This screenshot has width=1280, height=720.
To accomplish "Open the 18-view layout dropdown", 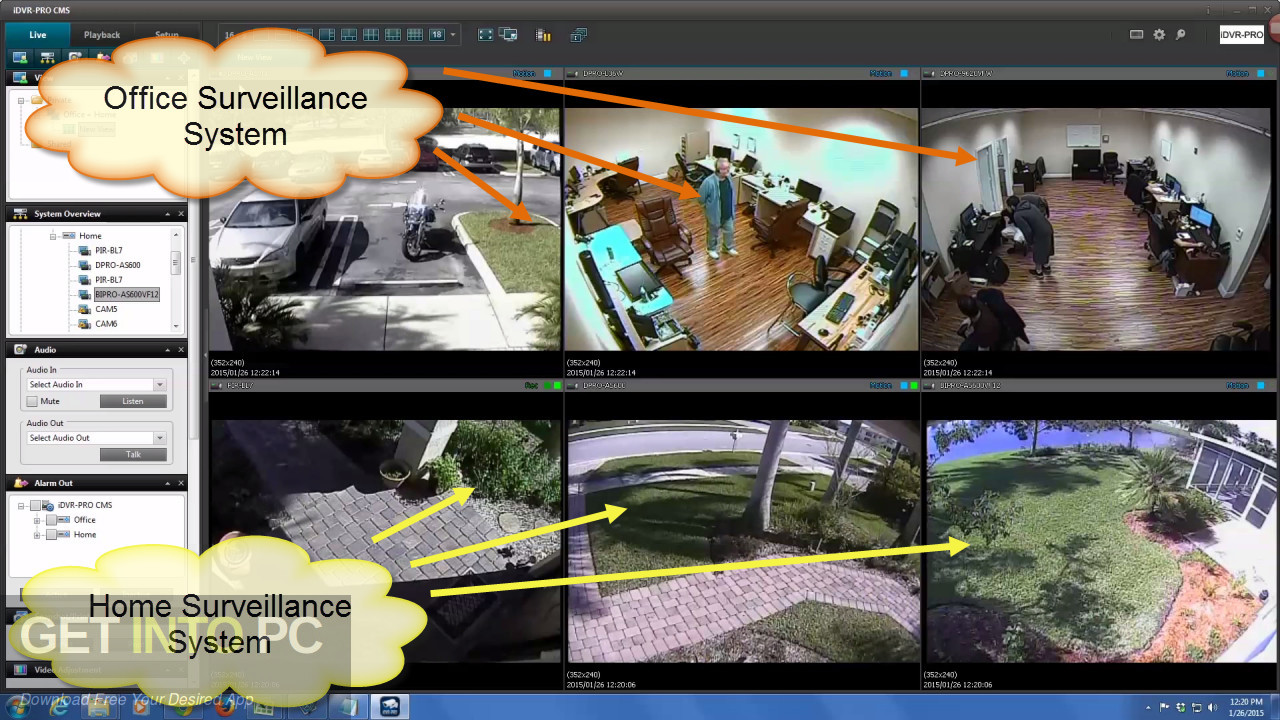I will click(x=452, y=34).
